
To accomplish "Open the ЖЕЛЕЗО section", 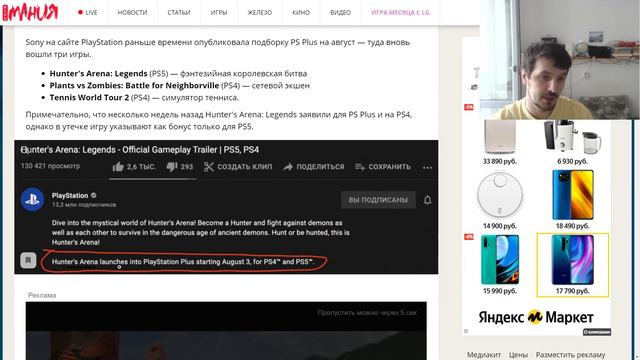I will 260,13.
